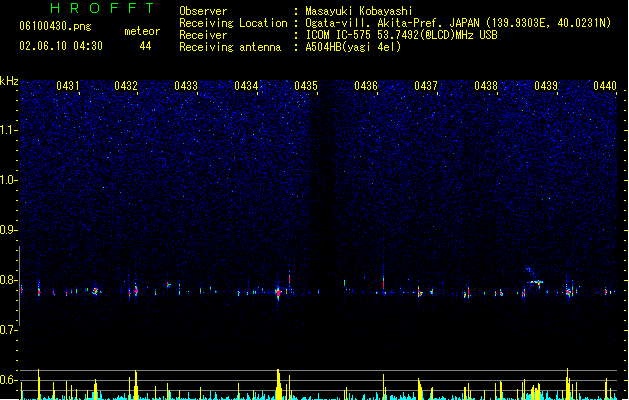The width and height of the screenshot is (629, 400).
Task: Click the 0.8 kHz axis label
Action: click(8, 280)
